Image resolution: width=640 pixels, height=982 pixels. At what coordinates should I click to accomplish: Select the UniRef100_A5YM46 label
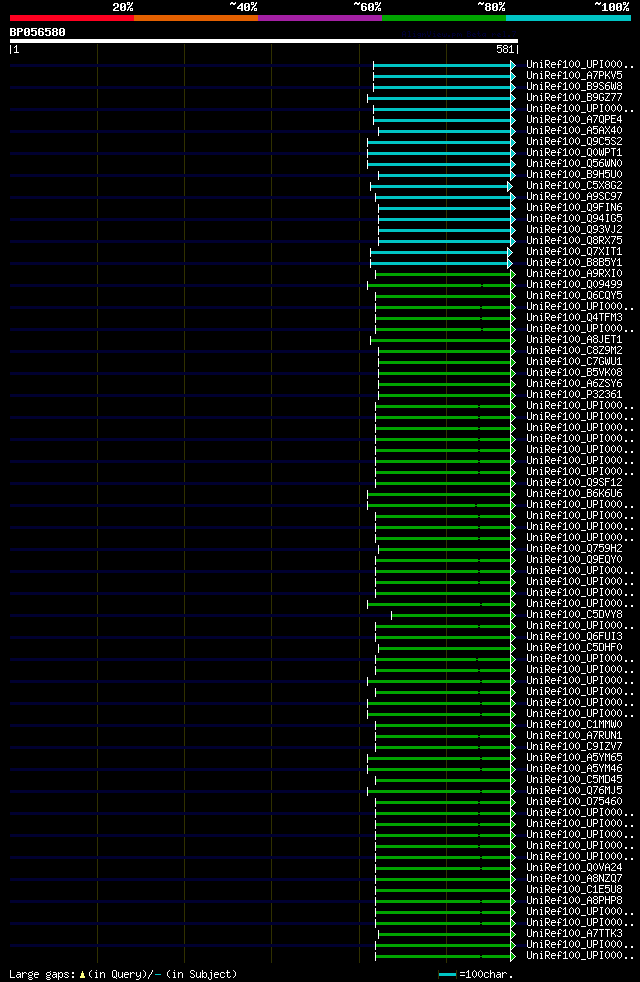pyautogui.click(x=574, y=769)
